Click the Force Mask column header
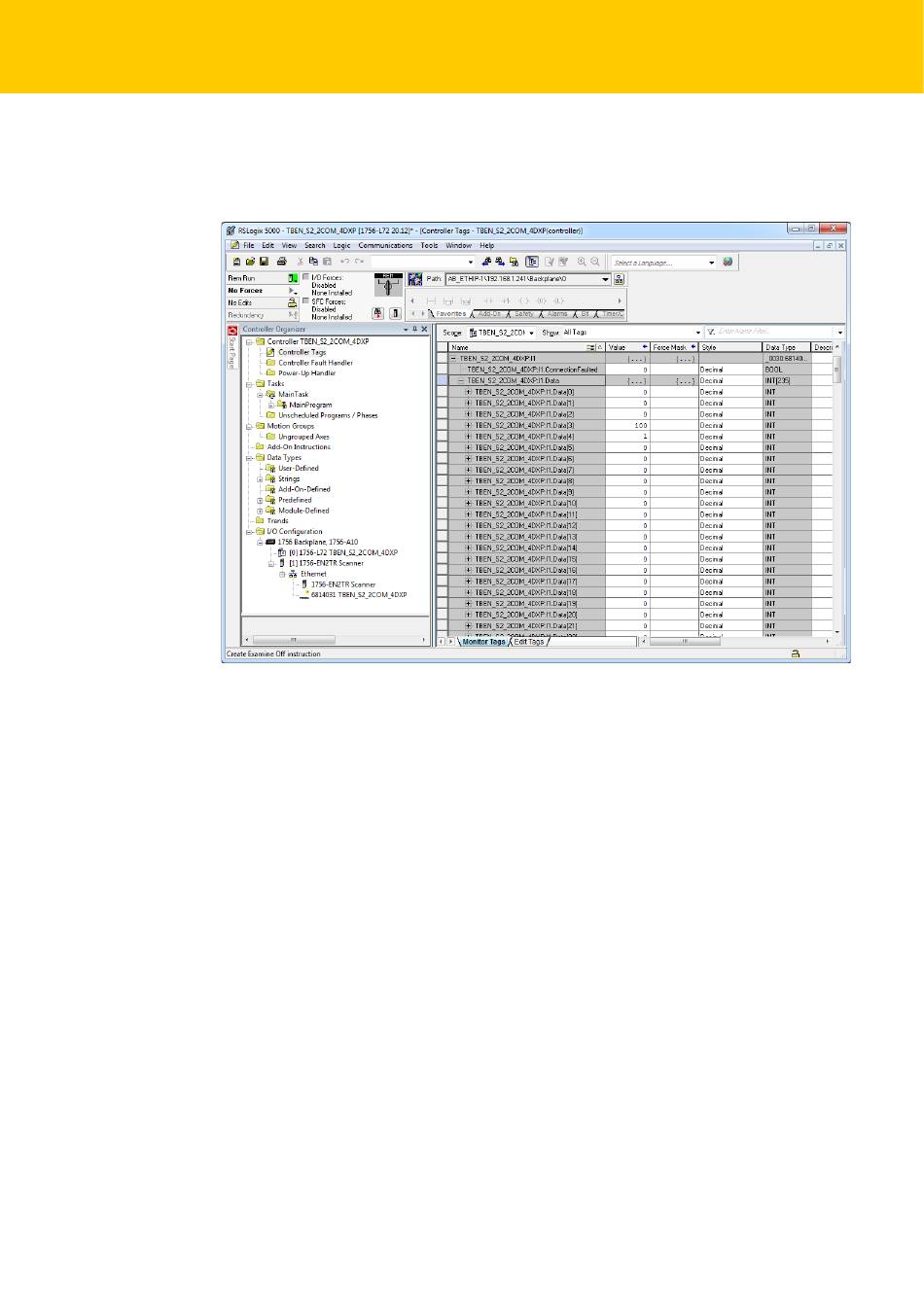 pyautogui.click(x=674, y=347)
